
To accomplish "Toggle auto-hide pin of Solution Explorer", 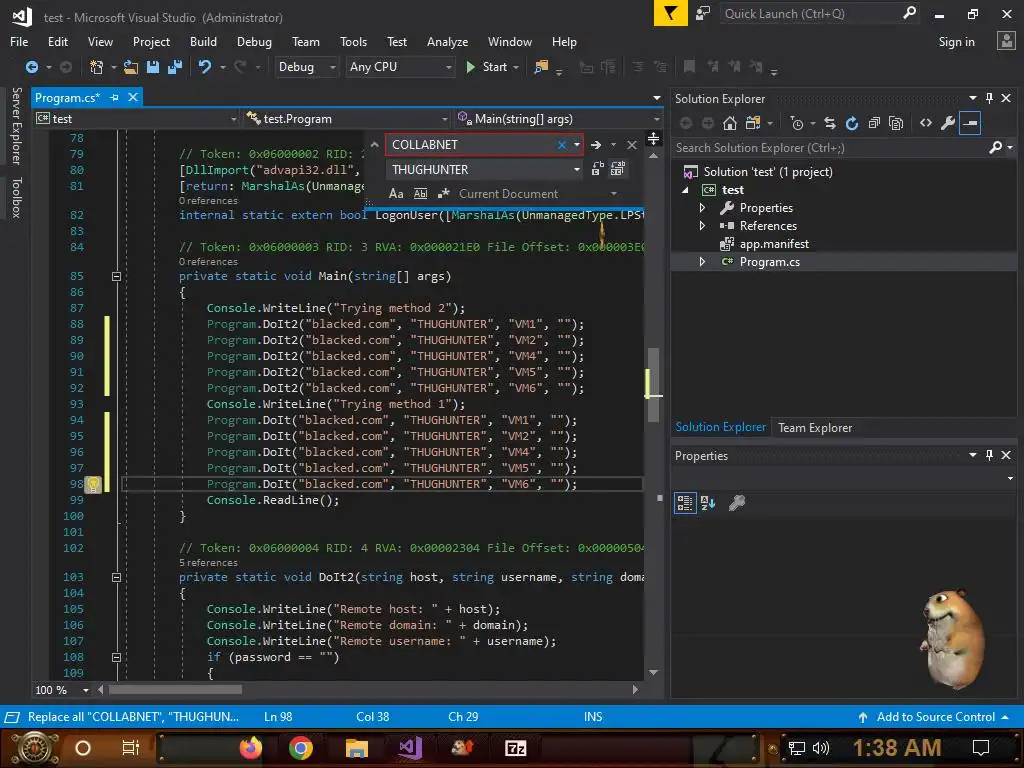I will [989, 98].
